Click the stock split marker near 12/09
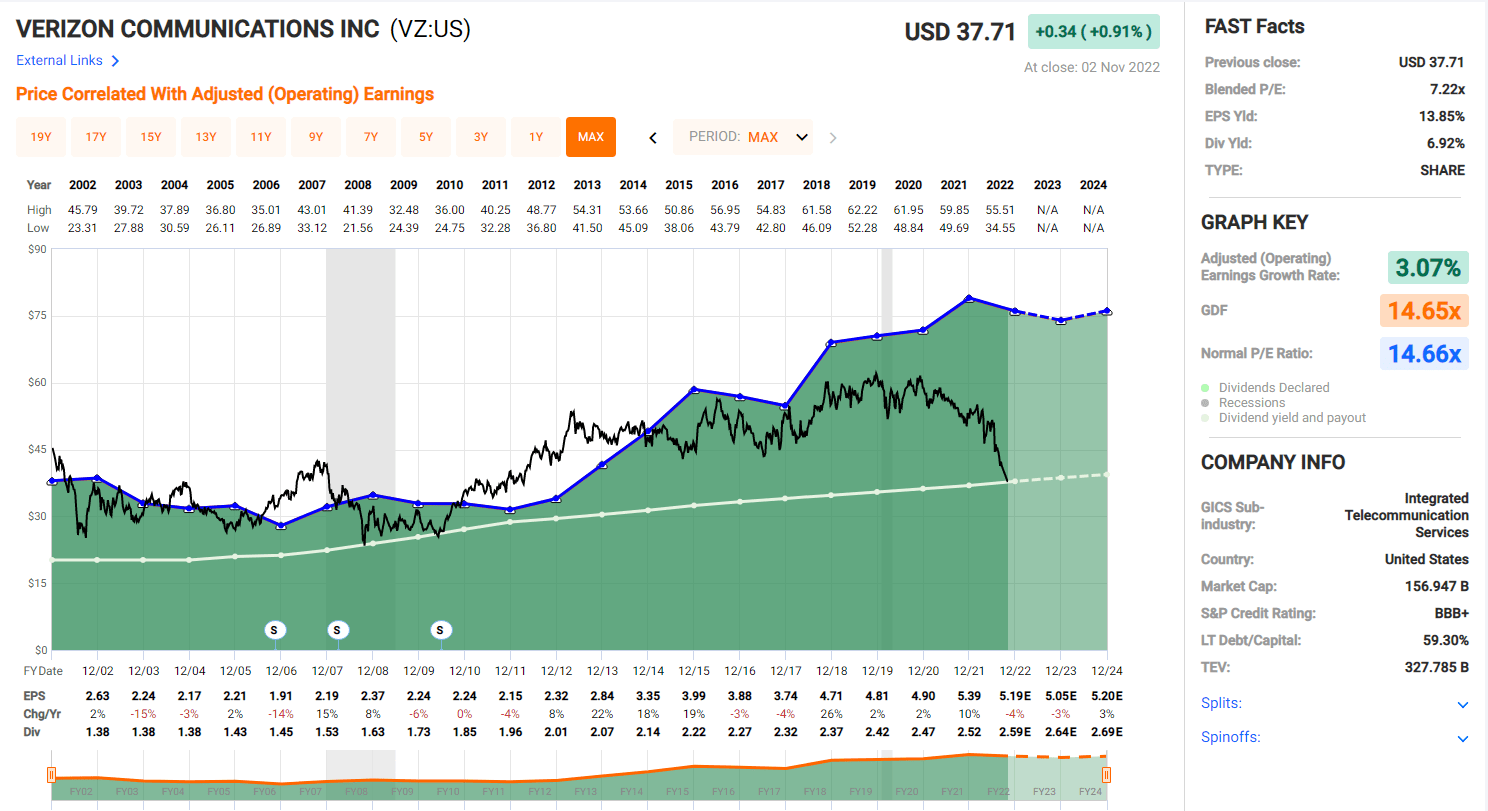Viewport: 1488px width, 811px height. pos(441,630)
